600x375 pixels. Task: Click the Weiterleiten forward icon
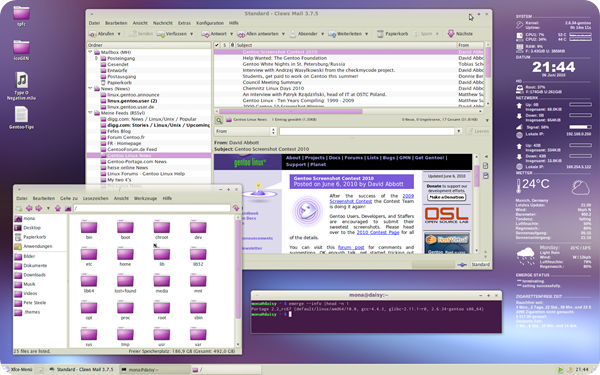pos(332,34)
